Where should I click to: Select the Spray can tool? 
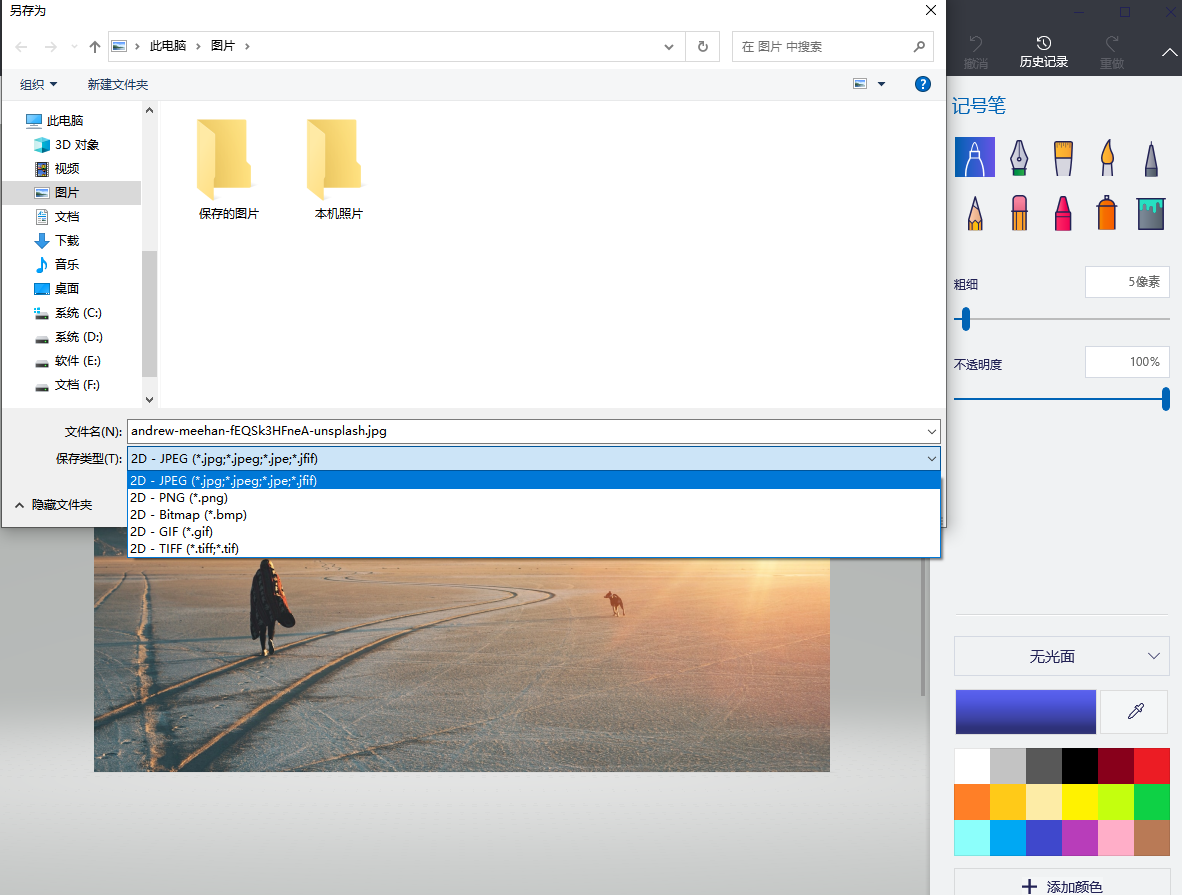(1107, 213)
